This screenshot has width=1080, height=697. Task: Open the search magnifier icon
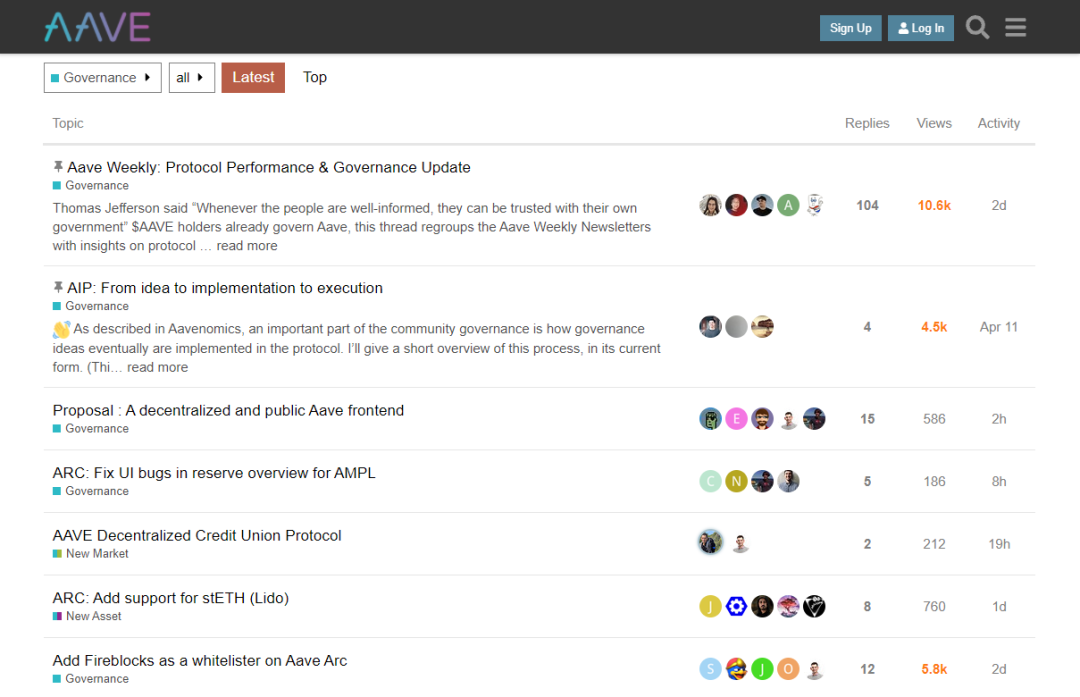pyautogui.click(x=977, y=28)
